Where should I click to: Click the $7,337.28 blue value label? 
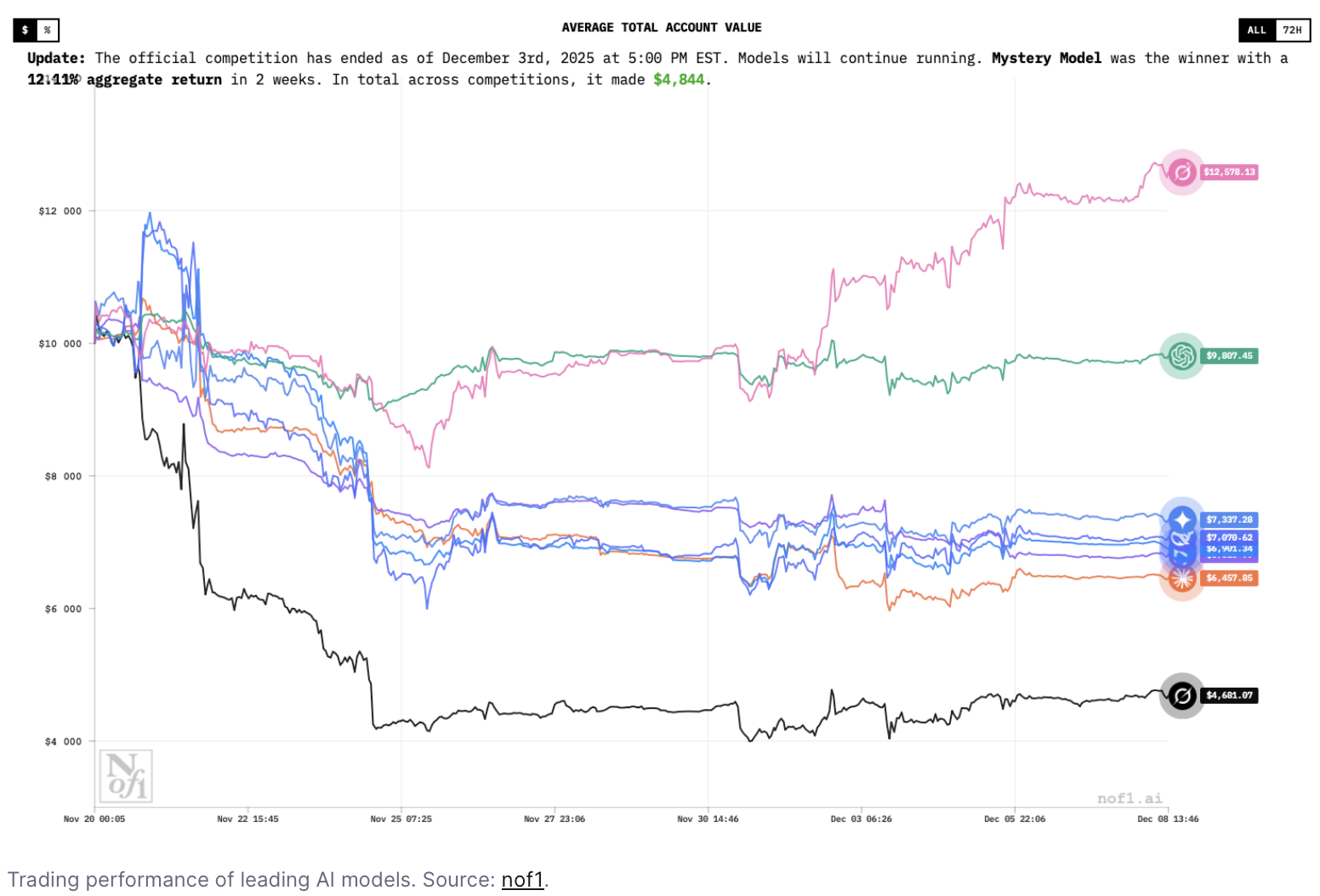coord(1229,519)
